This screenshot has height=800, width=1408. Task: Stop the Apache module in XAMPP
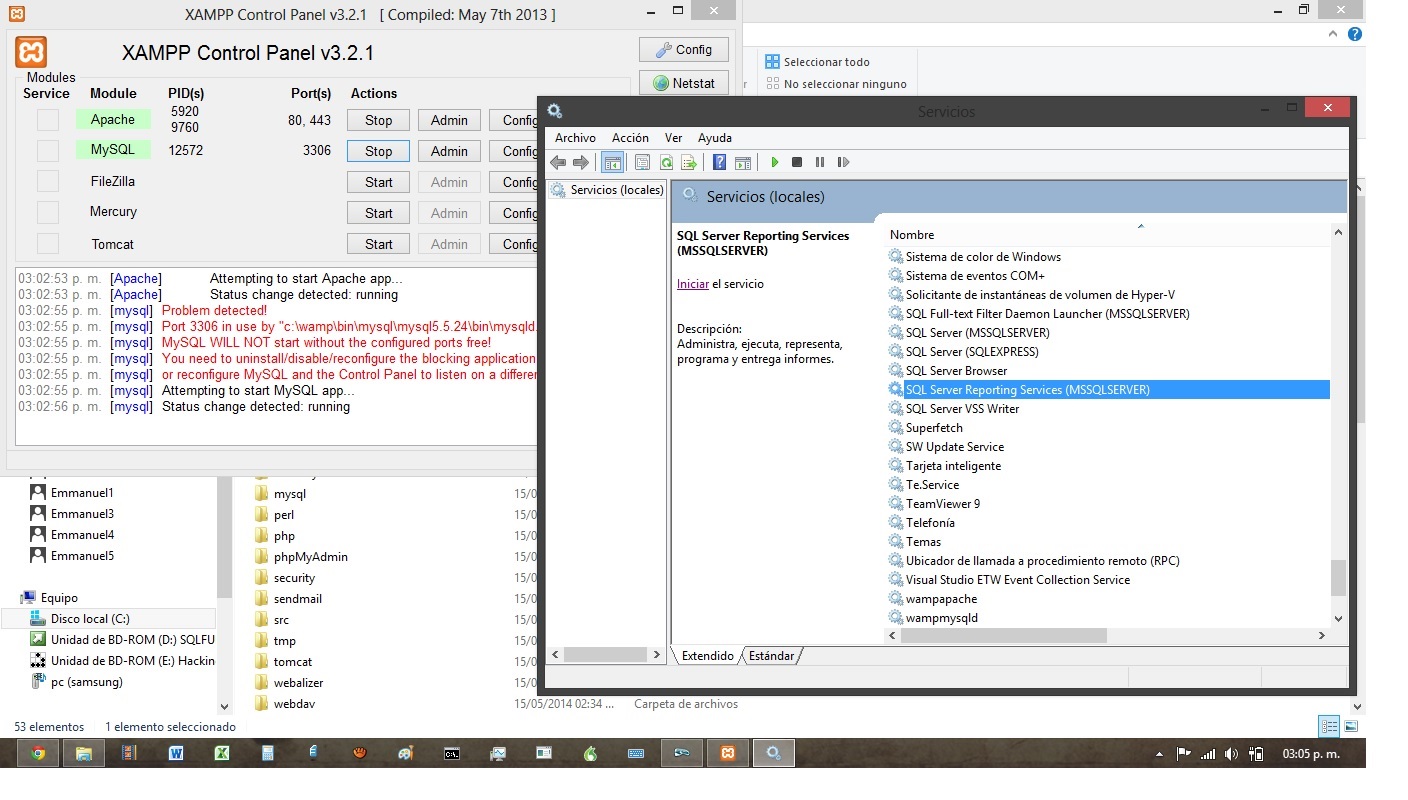(378, 120)
